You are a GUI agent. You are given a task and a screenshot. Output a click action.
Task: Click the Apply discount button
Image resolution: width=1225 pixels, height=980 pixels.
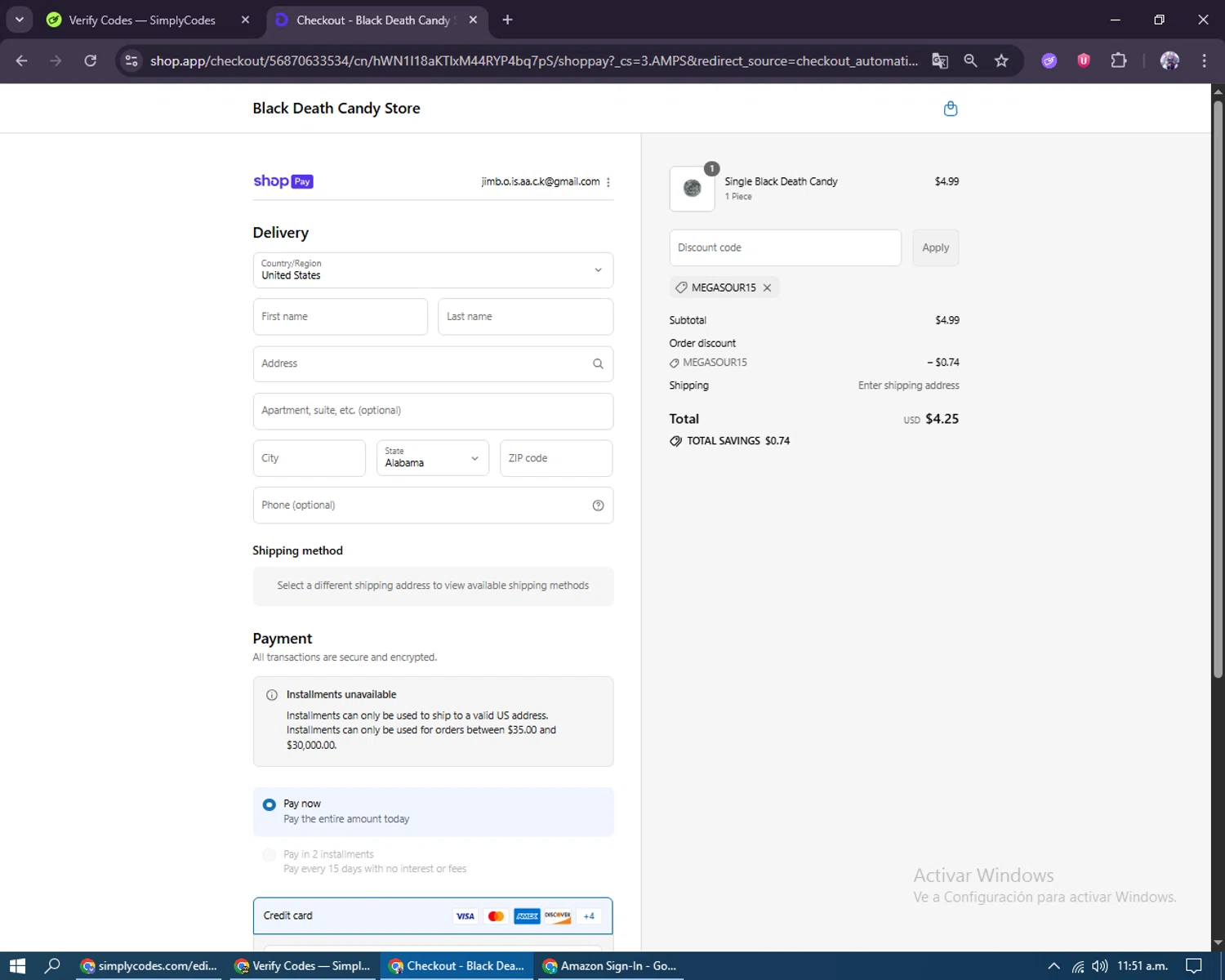(935, 247)
